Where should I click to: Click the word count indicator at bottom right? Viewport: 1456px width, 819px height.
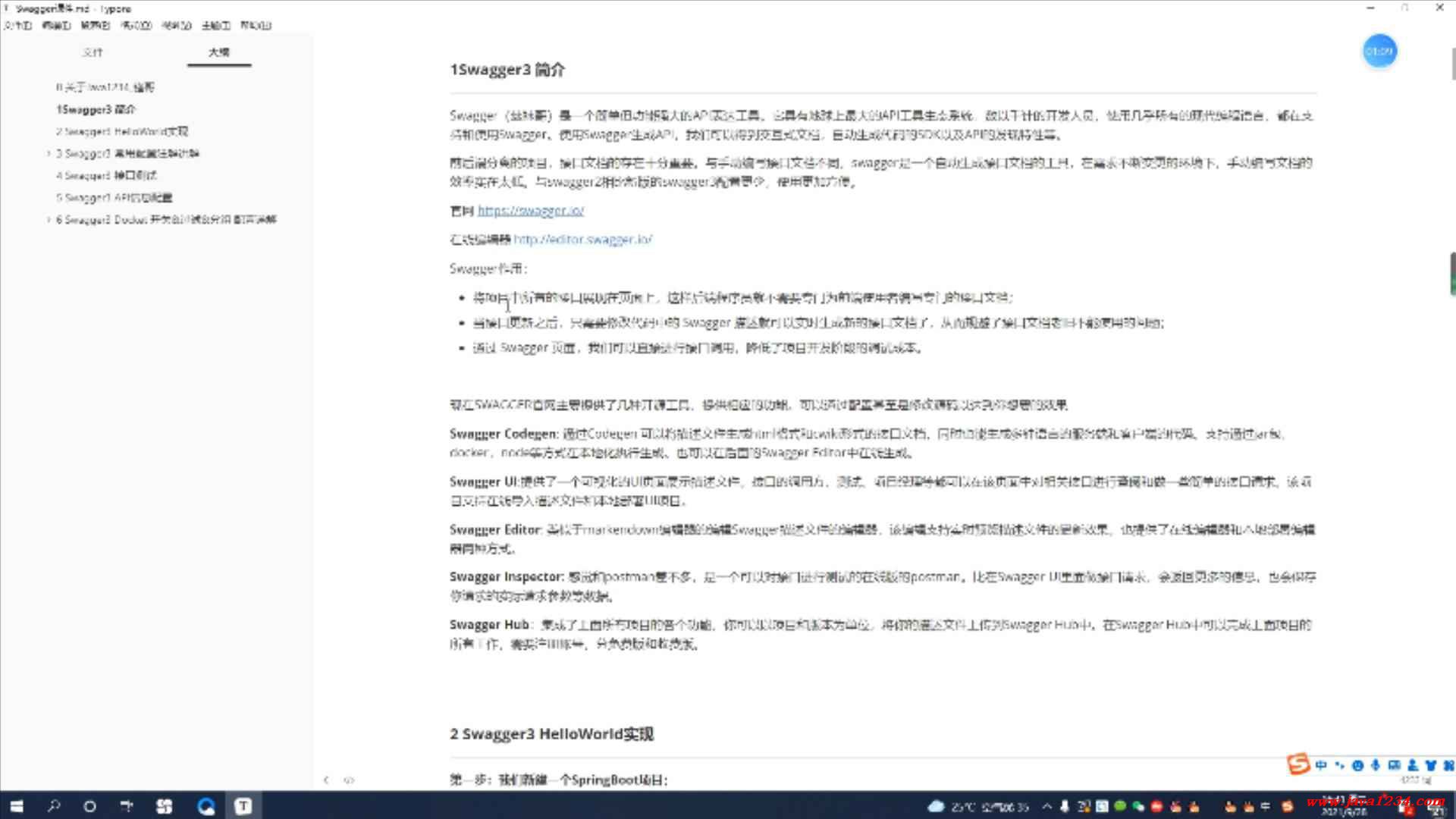[x=1415, y=780]
